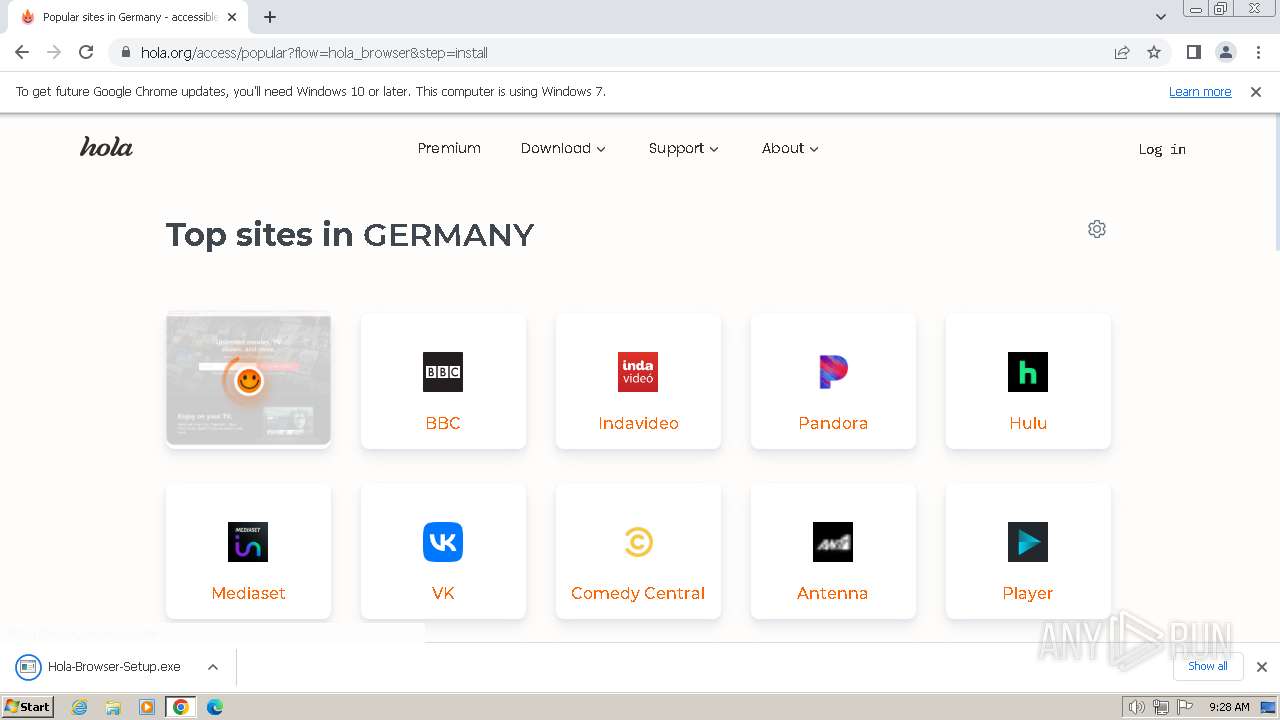Open Internet Explorer from taskbar

tap(80, 707)
